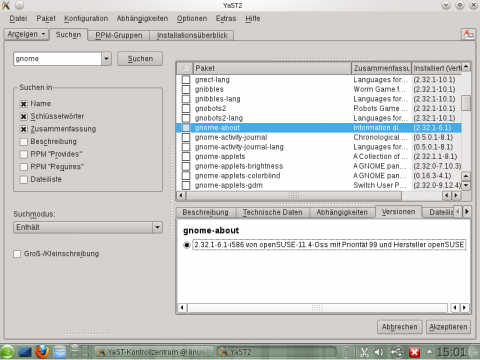Sort packages by the Paket column
The image size is (480, 360).
[x=272, y=68]
